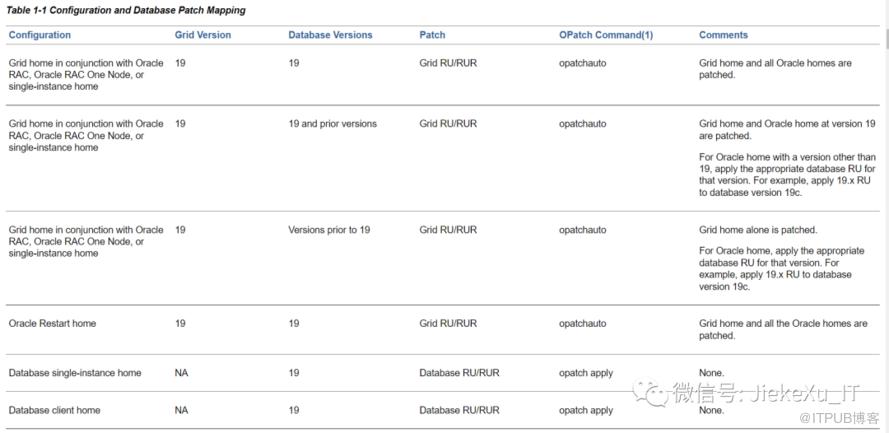This screenshot has width=889, height=433.
Task: Click the OPatch Command(1) column header
Action: pos(606,35)
